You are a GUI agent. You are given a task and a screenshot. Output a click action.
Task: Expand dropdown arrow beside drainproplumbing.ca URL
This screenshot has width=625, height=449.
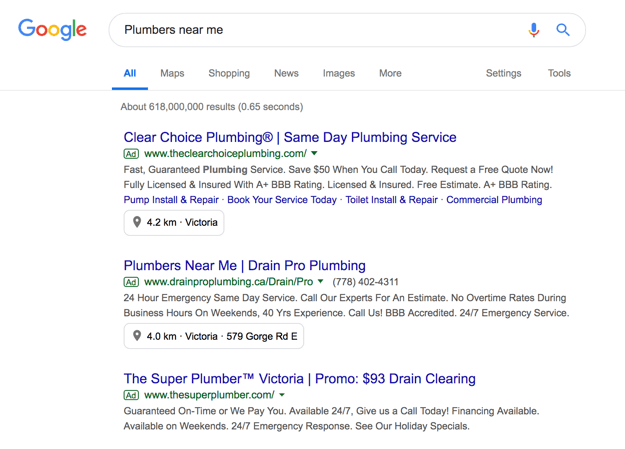click(320, 282)
